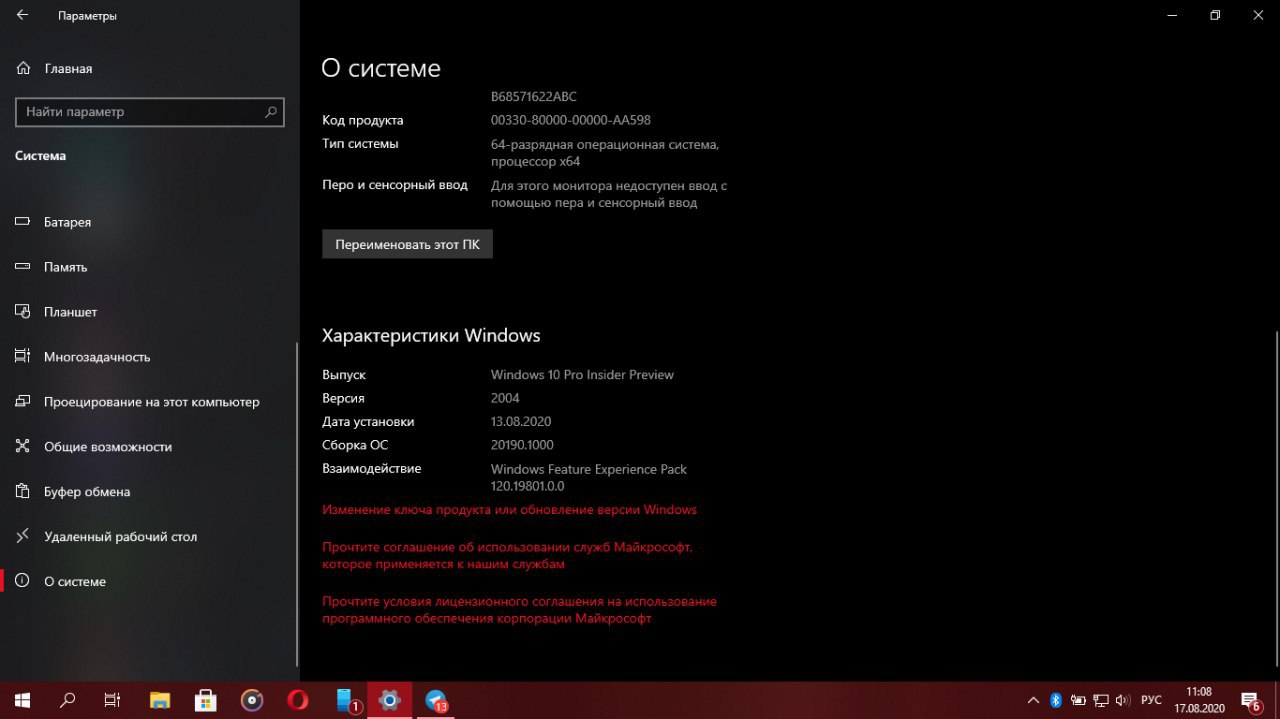1280x719 pixels.
Task: Open Батарея settings
Action: pyautogui.click(x=150, y=222)
